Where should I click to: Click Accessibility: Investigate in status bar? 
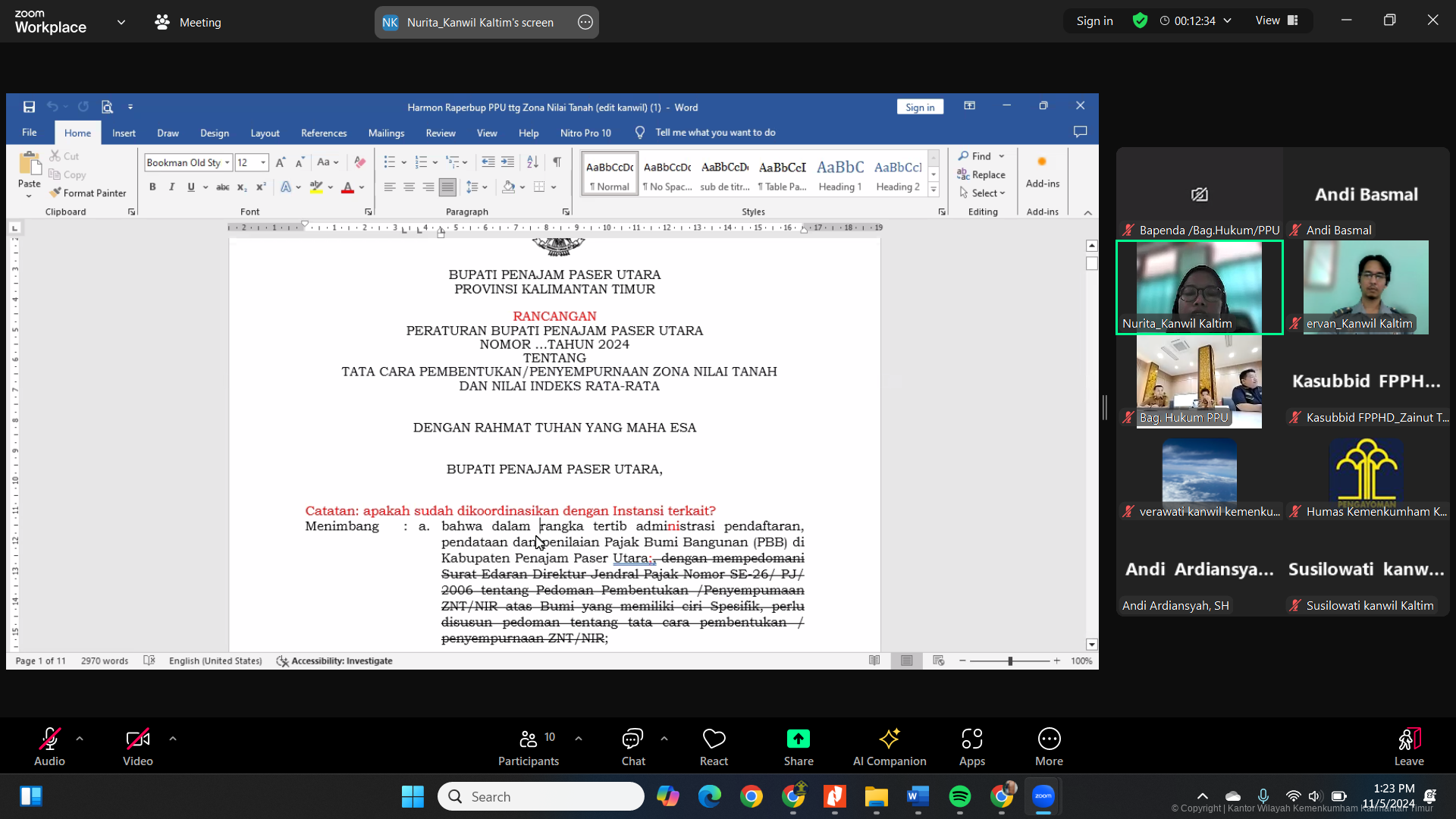(x=334, y=661)
